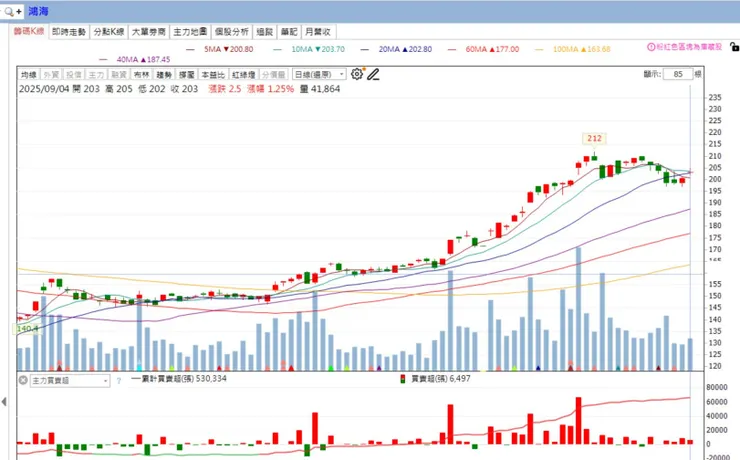The height and width of the screenshot is (460, 740).
Task: Open the 主力買賣超 indicator dropdown
Action: [70, 380]
